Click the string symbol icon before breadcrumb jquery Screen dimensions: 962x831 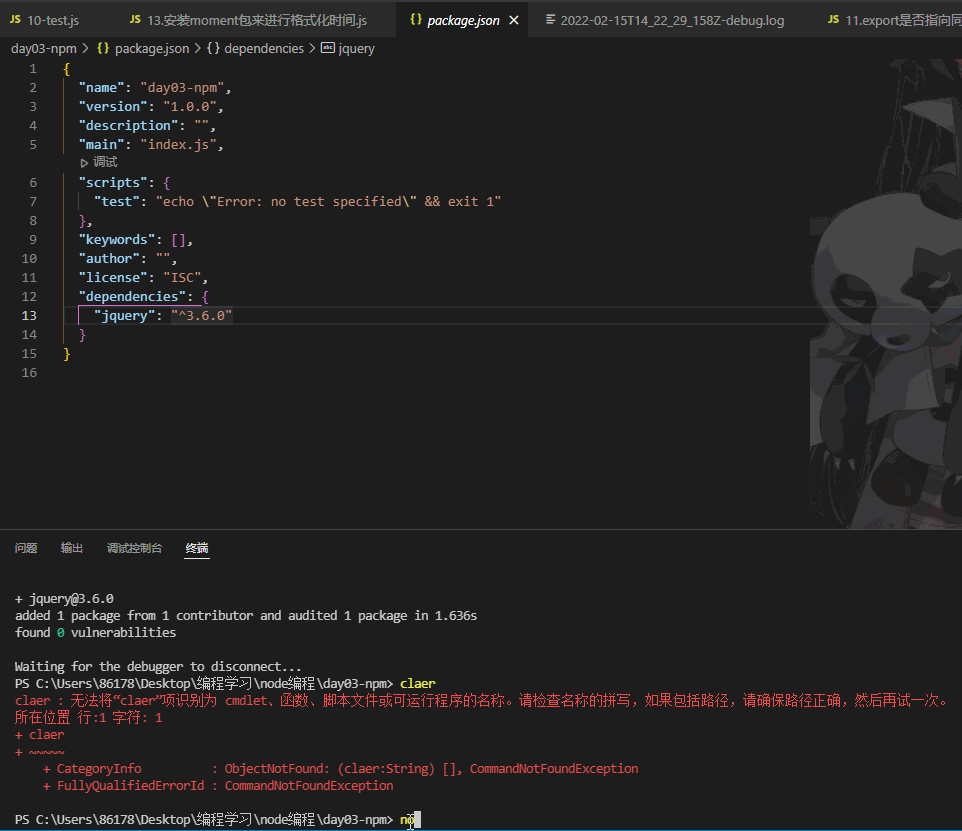pyautogui.click(x=328, y=48)
